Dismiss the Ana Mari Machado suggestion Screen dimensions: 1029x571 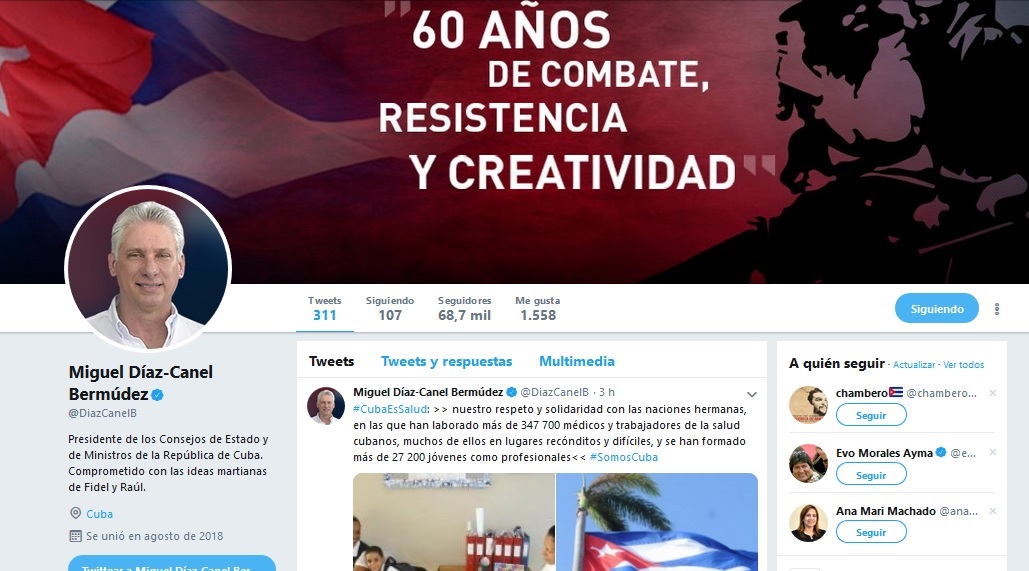pos(993,511)
